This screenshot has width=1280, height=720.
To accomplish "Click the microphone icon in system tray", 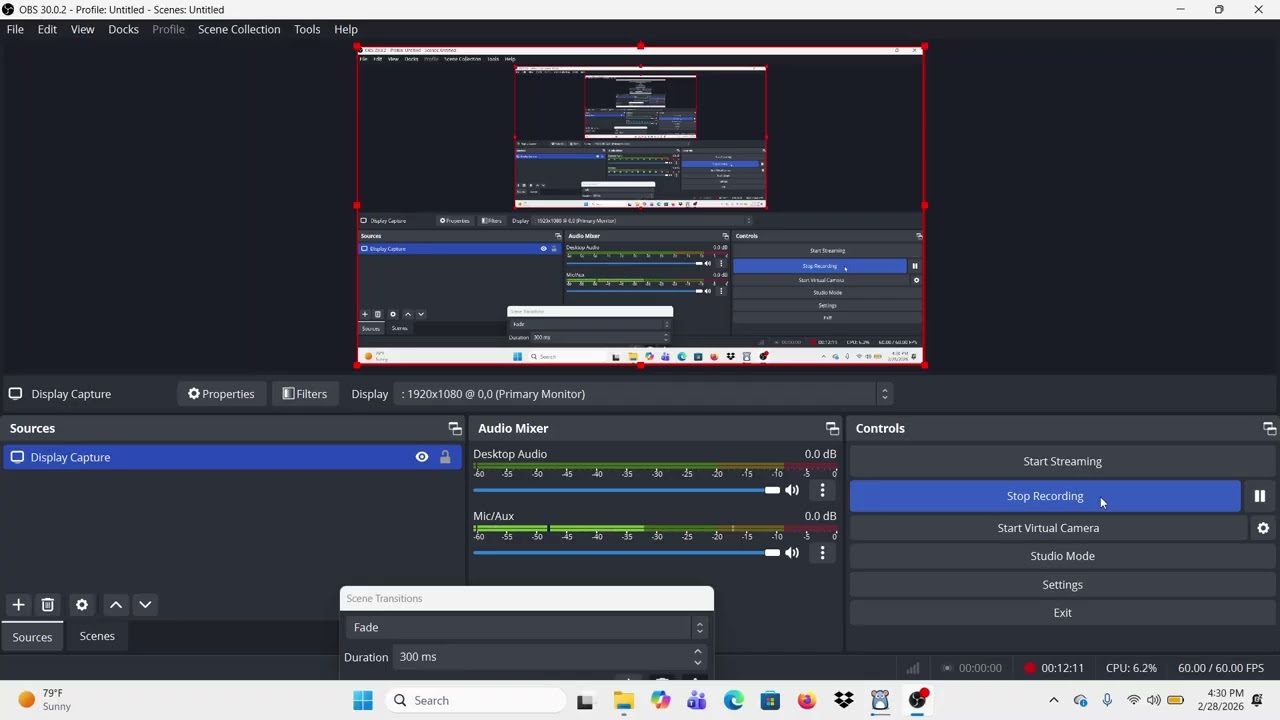I will 1107,700.
